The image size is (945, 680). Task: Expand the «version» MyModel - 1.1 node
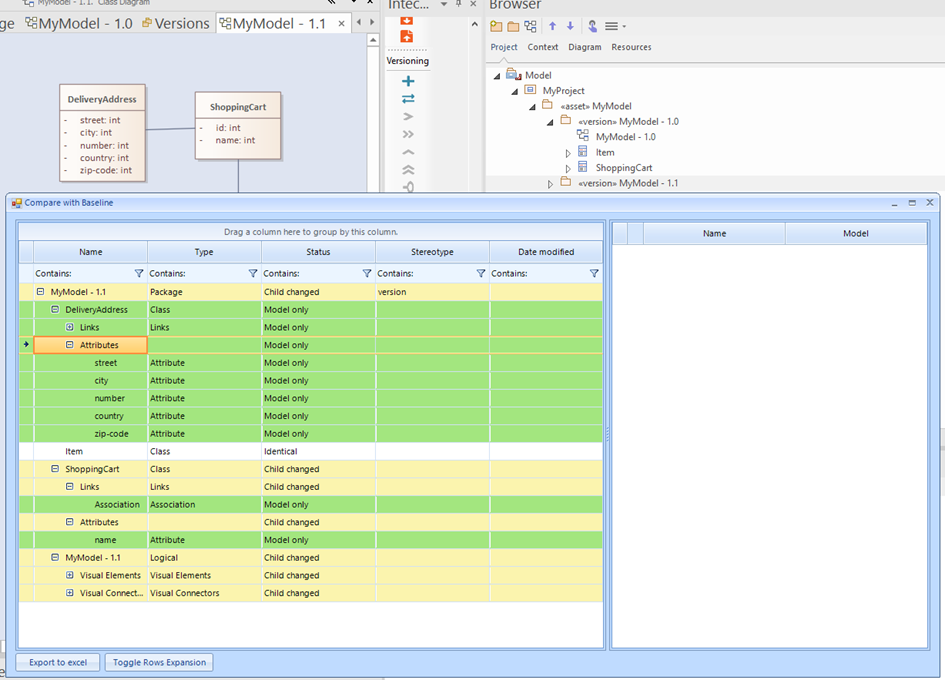tap(550, 184)
